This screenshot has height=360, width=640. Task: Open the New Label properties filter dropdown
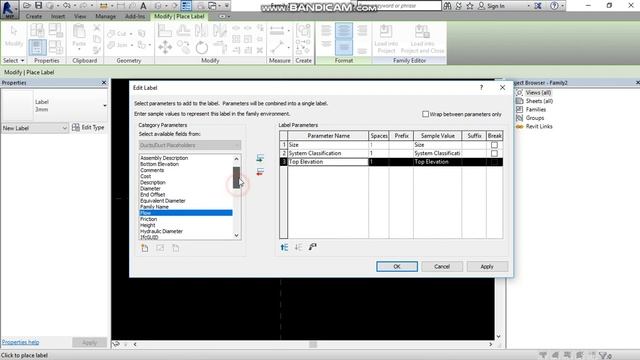tap(35, 128)
